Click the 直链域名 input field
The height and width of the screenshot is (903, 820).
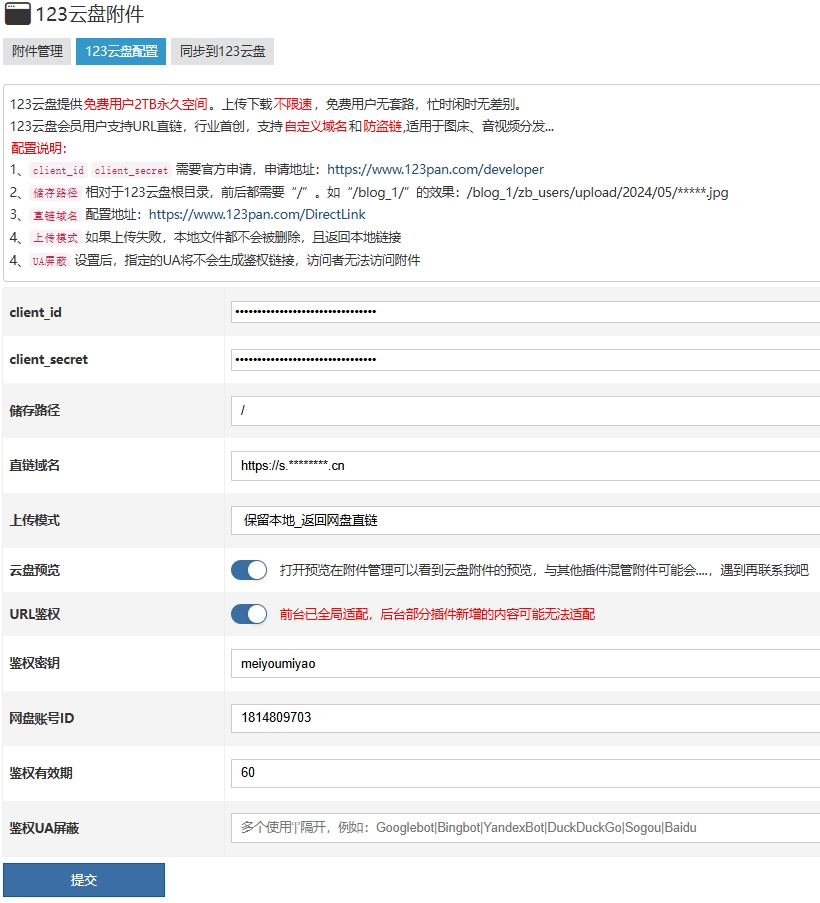coord(525,465)
